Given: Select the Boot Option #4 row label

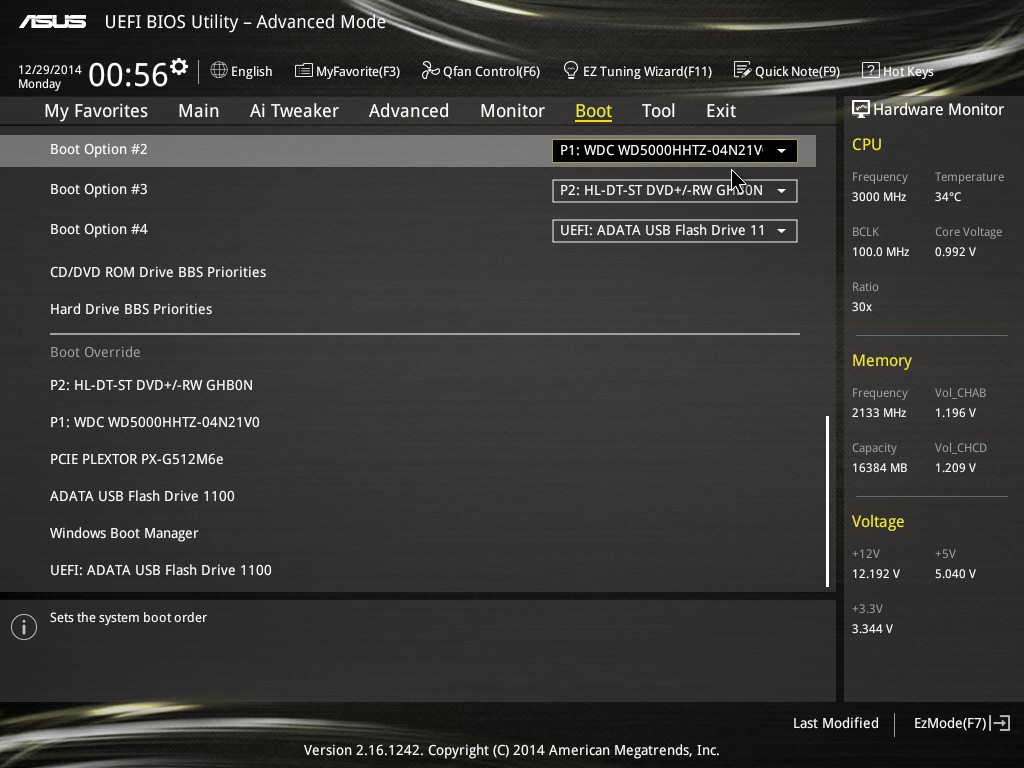Looking at the screenshot, I should pos(99,229).
